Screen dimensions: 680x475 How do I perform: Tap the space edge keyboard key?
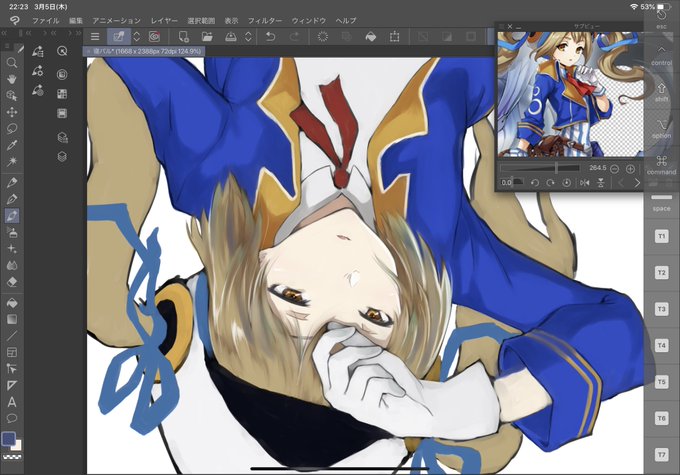(661, 202)
